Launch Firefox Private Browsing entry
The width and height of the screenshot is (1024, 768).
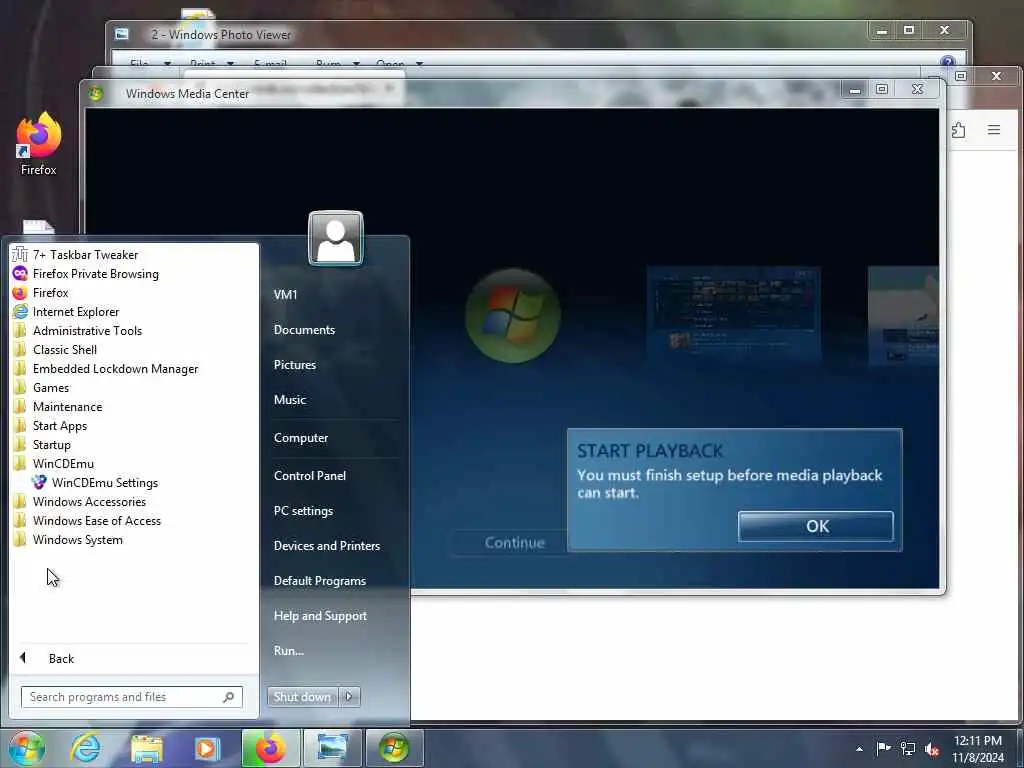coord(86,274)
